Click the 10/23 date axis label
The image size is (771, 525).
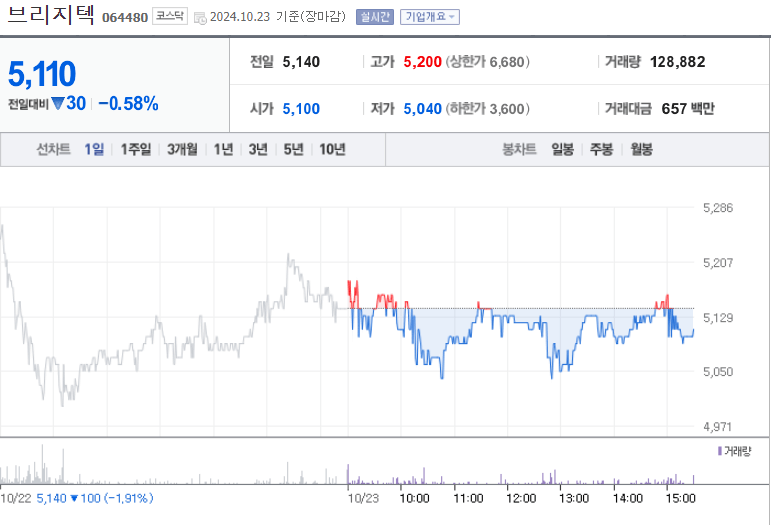(363, 498)
